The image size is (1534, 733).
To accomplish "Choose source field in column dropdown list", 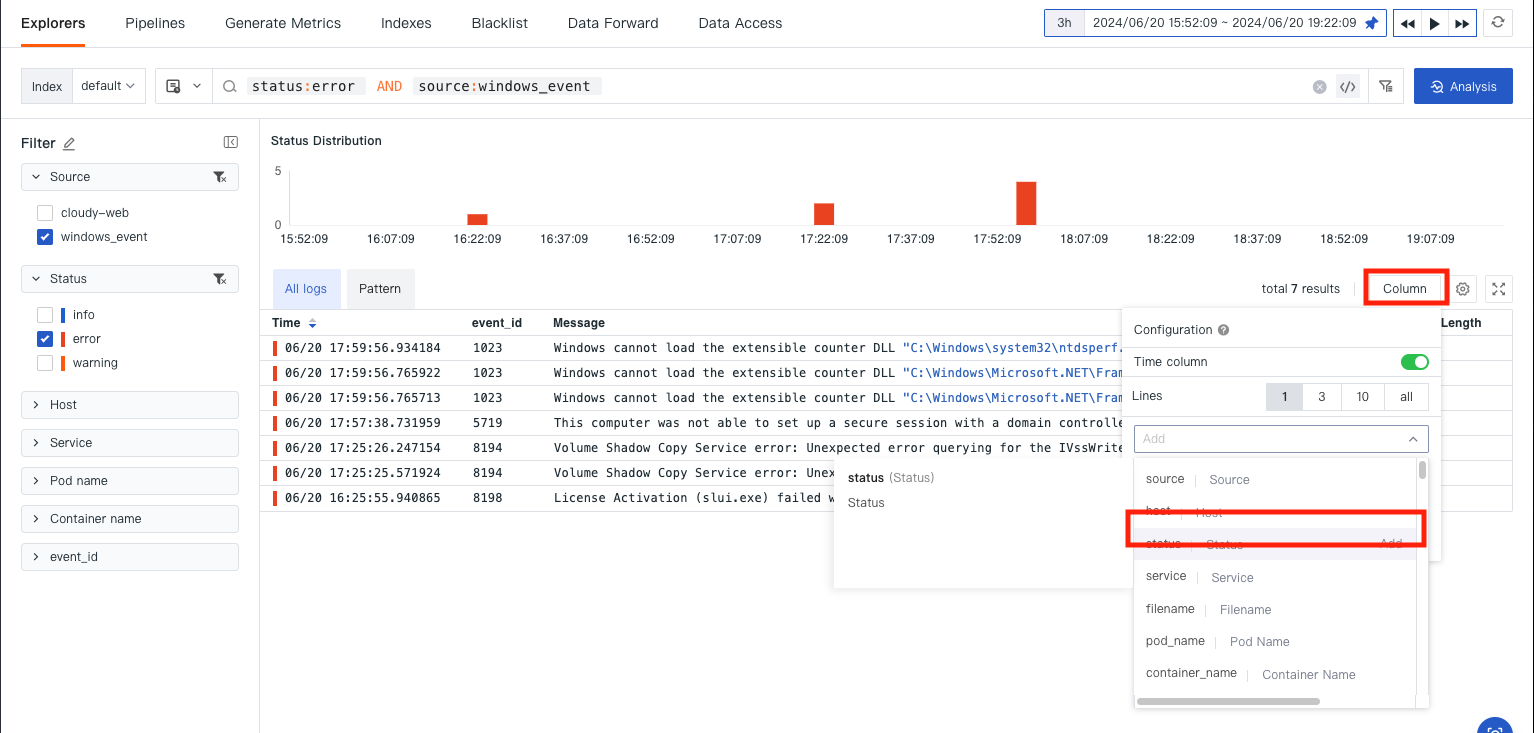I will pos(1275,480).
